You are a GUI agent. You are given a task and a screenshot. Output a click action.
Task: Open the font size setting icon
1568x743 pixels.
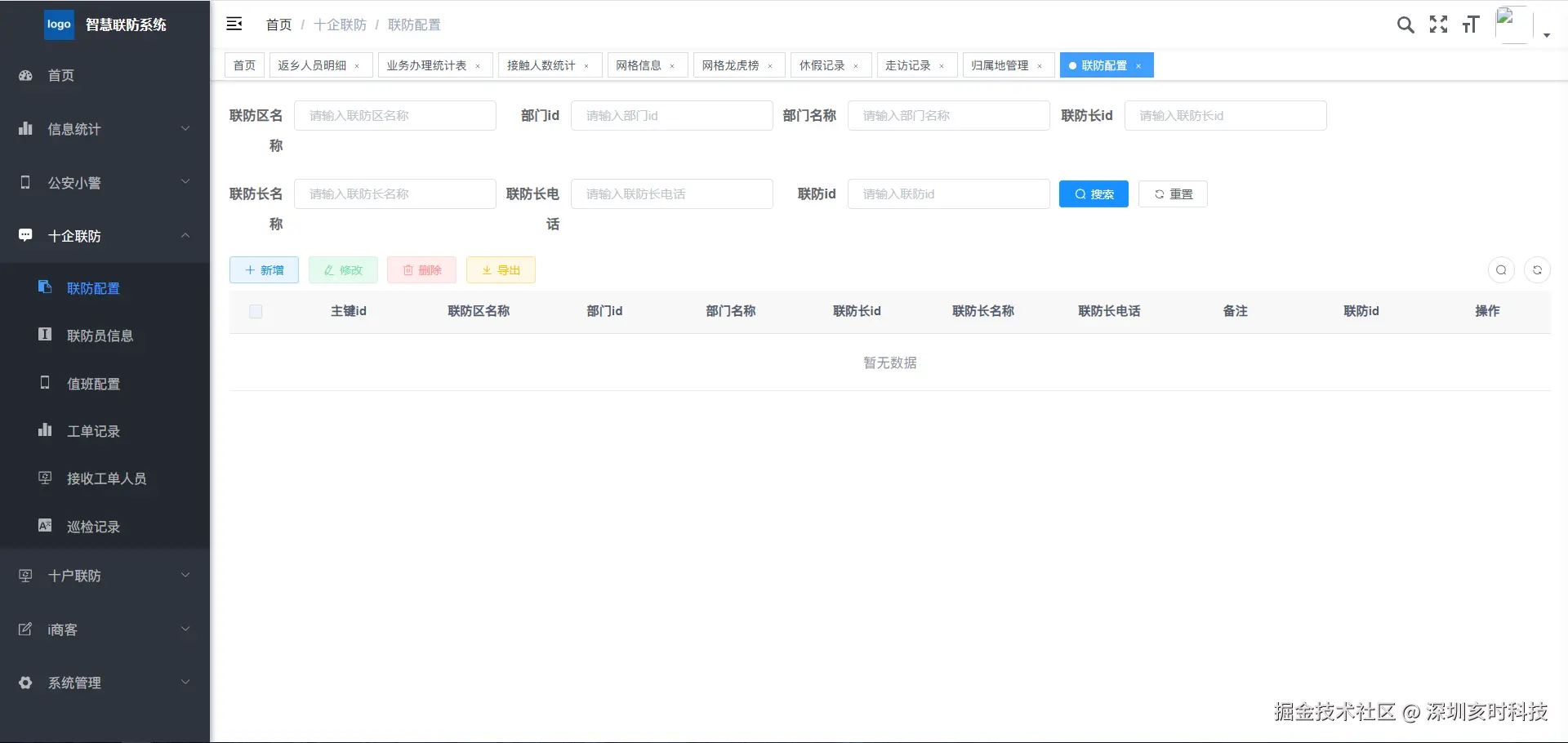1471,24
